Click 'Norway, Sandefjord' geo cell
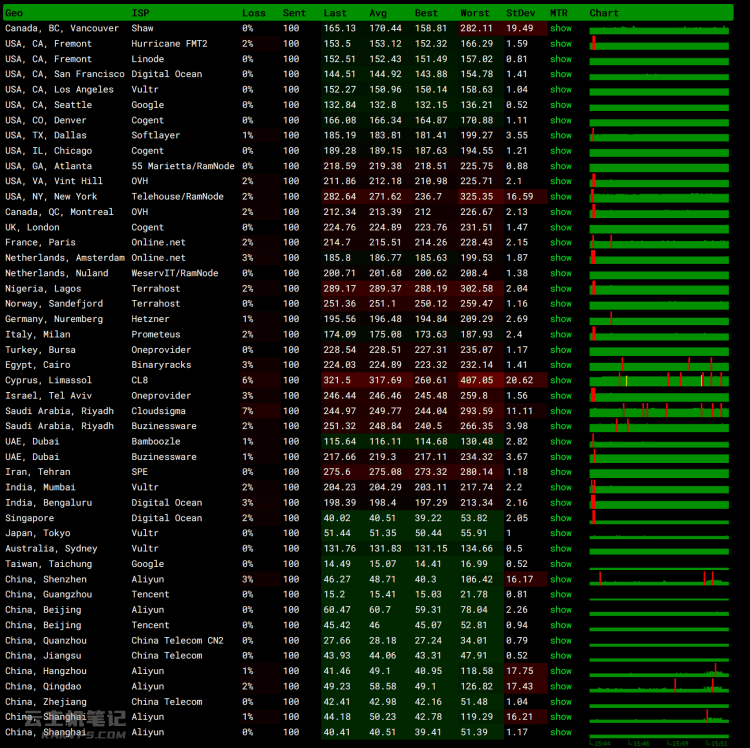This screenshot has height=748, width=750. pyautogui.click(x=54, y=304)
